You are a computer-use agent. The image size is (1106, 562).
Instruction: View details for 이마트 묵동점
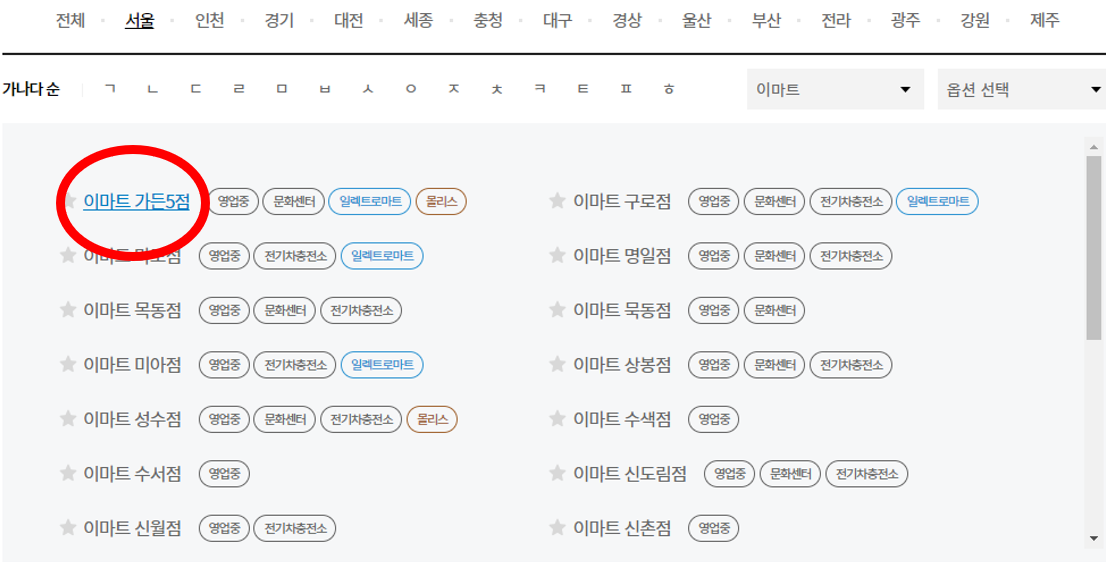(x=622, y=310)
